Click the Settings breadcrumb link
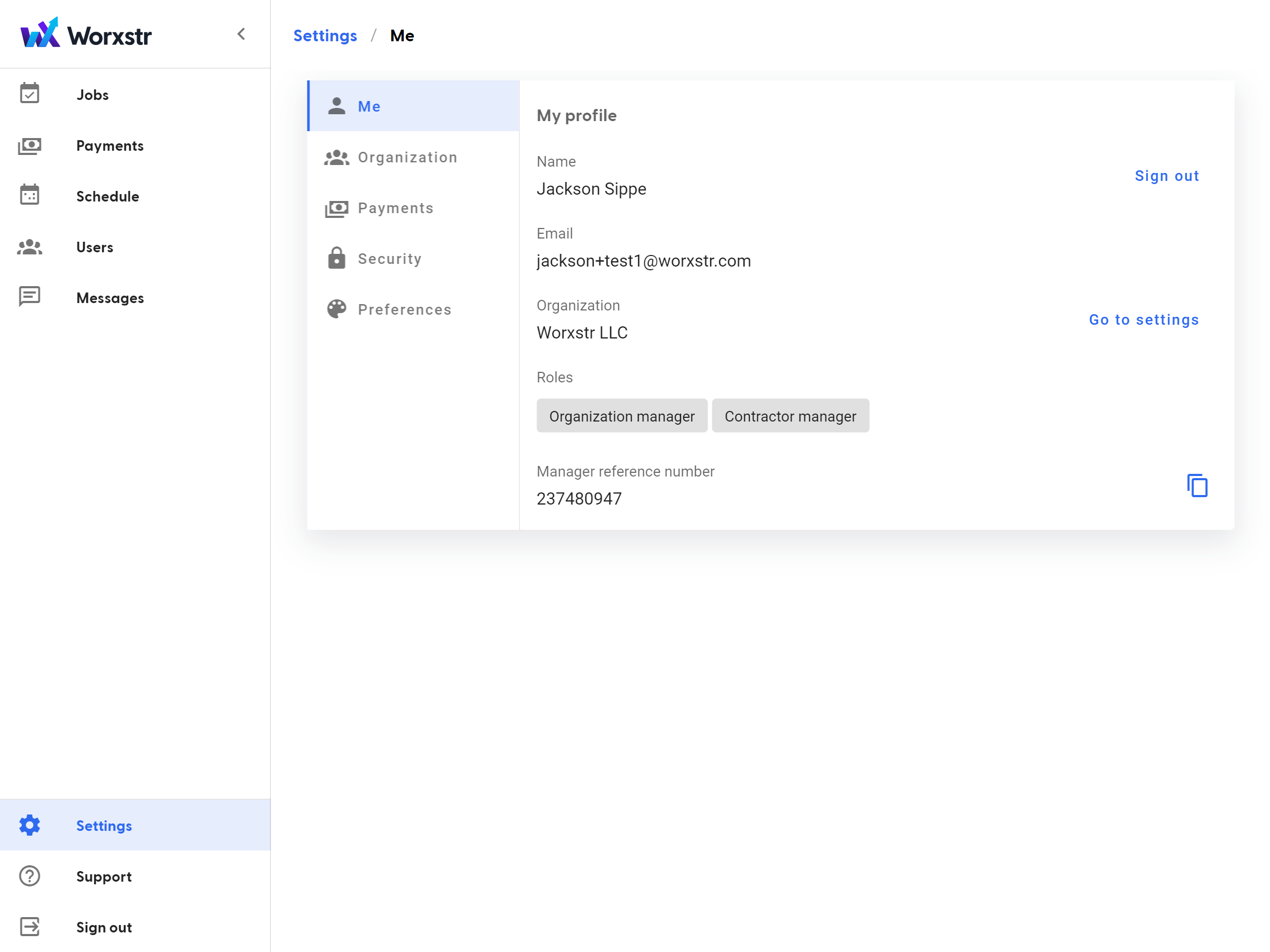The image size is (1270, 952). pos(325,35)
